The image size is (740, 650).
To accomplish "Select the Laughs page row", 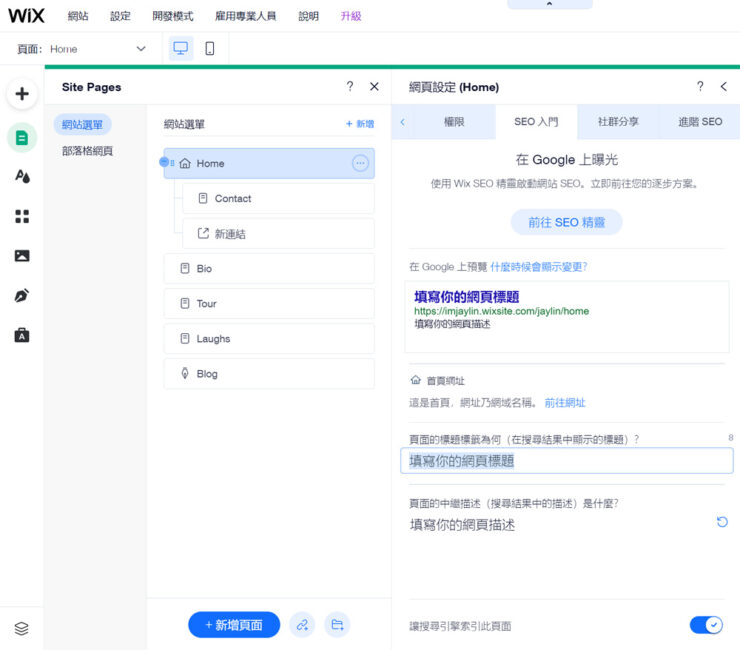I will pyautogui.click(x=269, y=338).
